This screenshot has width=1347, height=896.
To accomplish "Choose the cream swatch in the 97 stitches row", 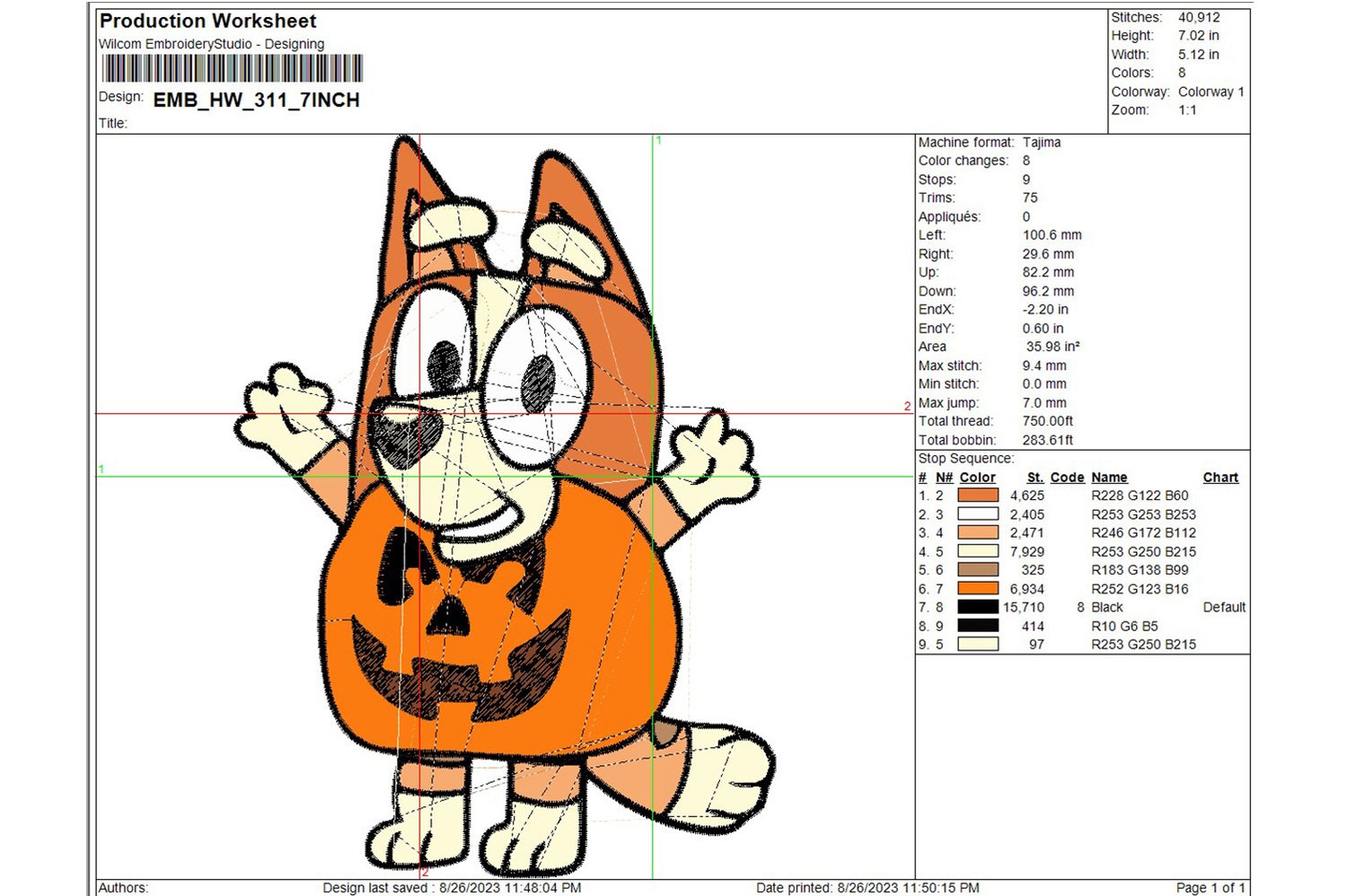I will point(978,645).
